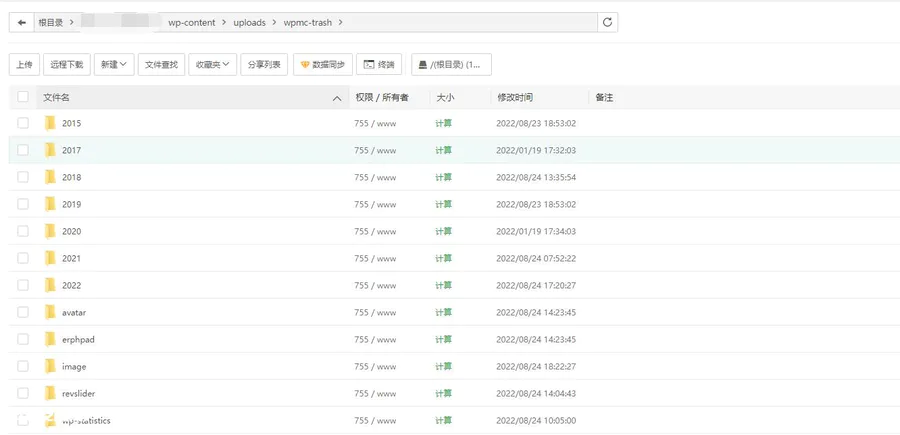Sort by 大小 column header
The width and height of the screenshot is (900, 435).
point(445,98)
